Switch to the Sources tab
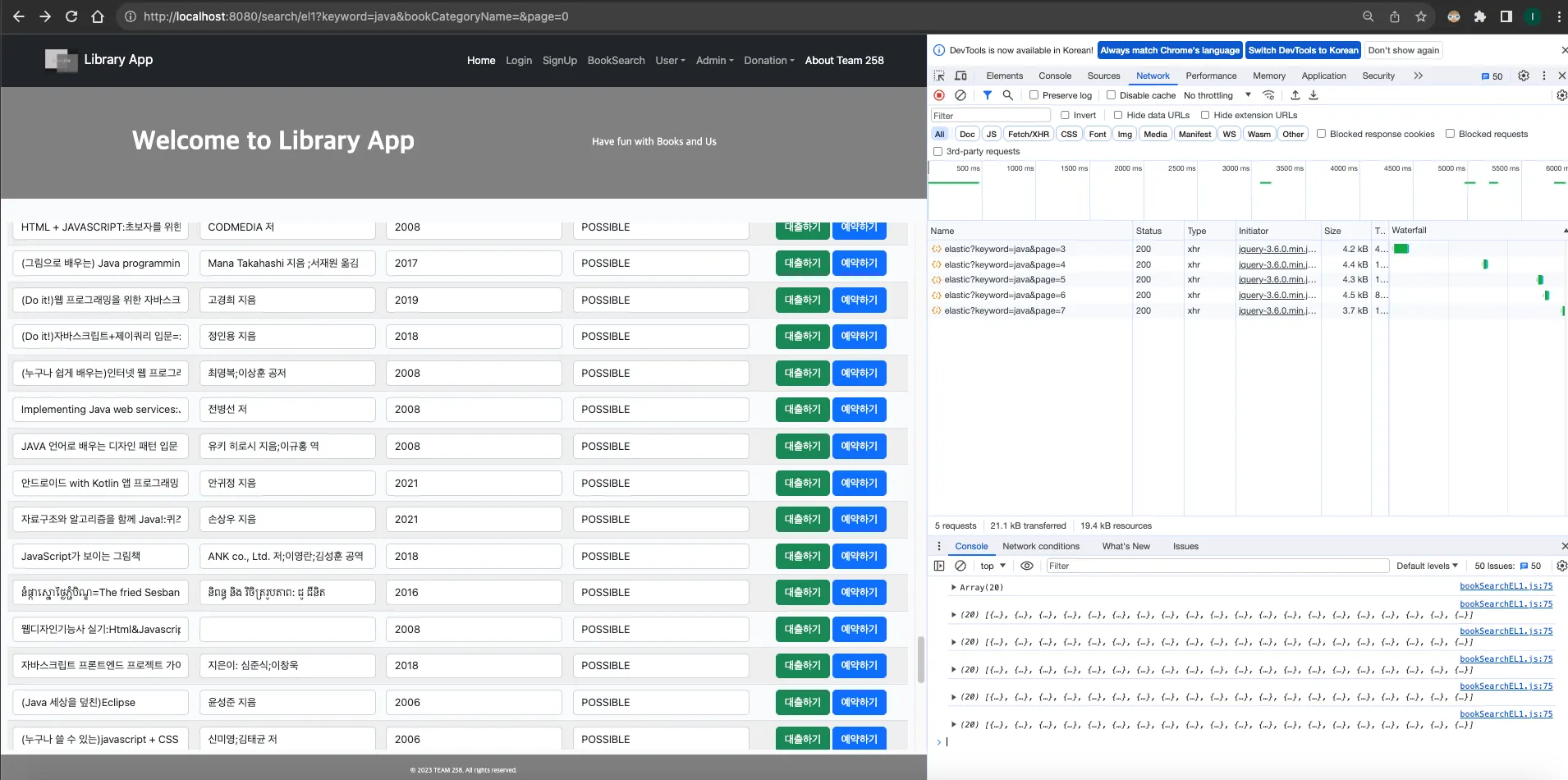Image resolution: width=1568 pixels, height=780 pixels. [x=1103, y=76]
